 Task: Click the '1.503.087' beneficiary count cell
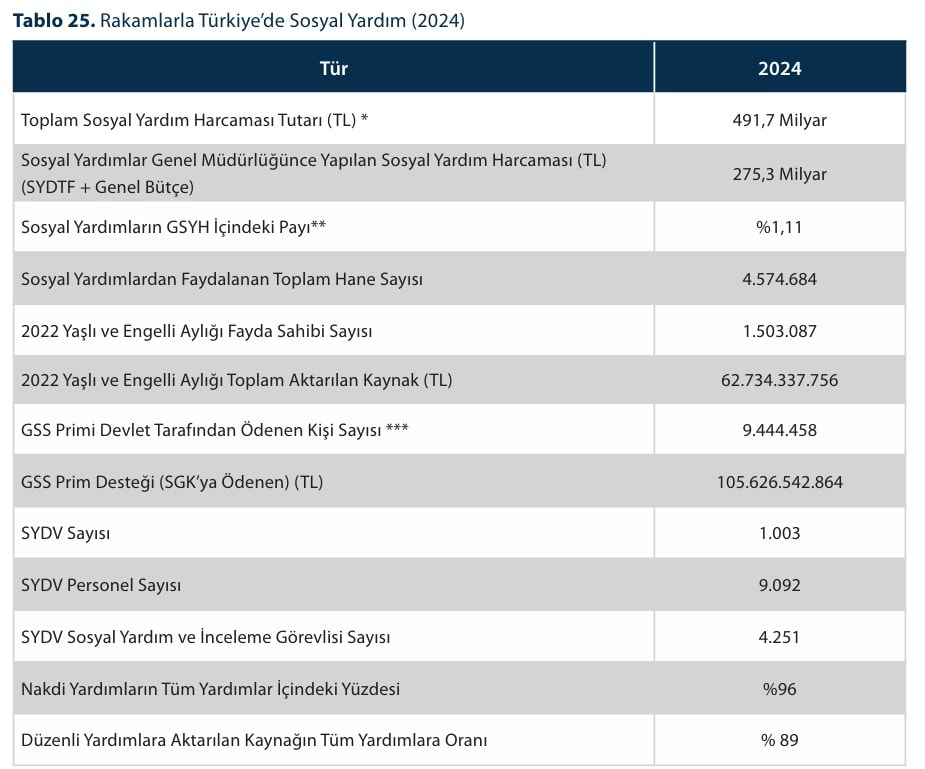tap(779, 331)
